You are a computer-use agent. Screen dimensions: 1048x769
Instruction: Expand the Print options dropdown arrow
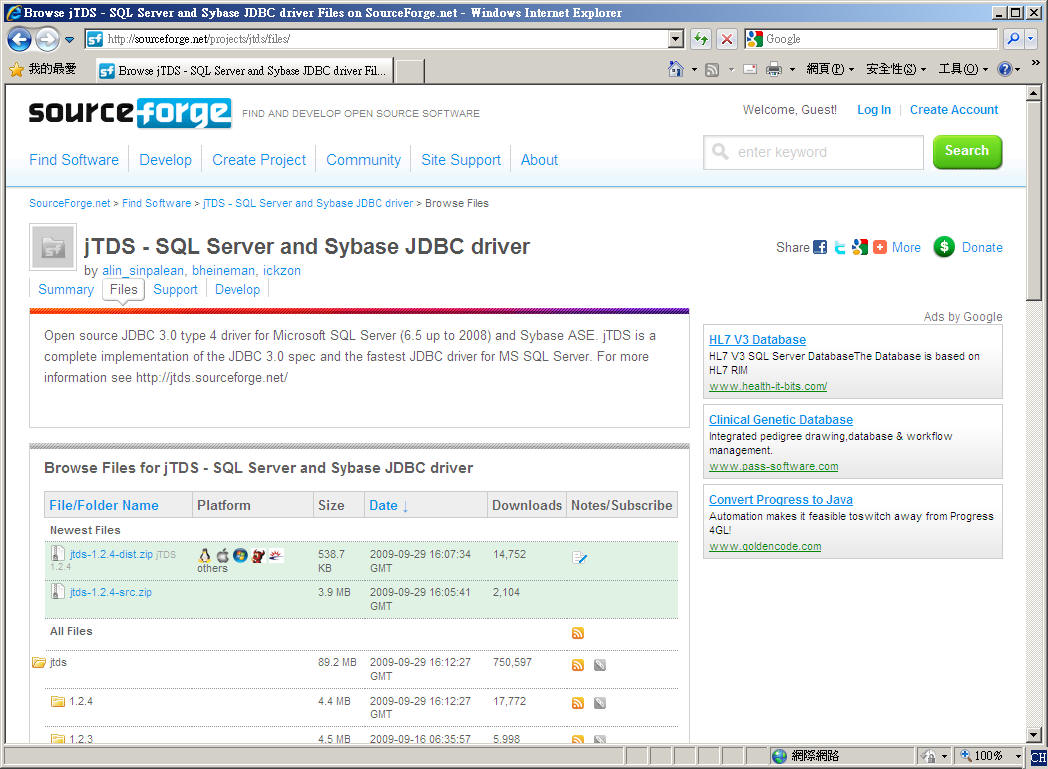point(792,69)
